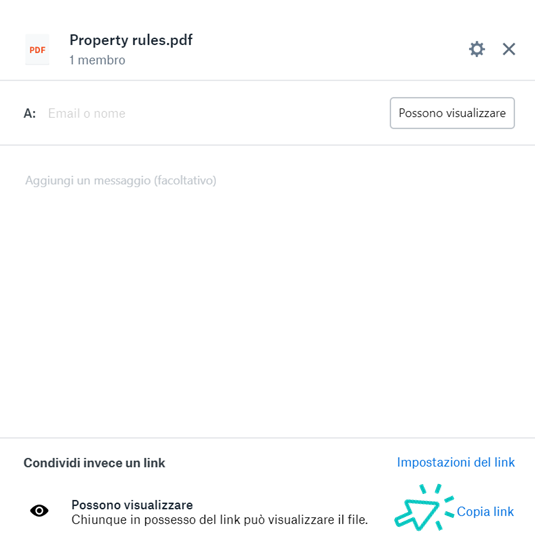Click the eye icon beside link permissions
Viewport: 536px width, 550px height.
click(39, 511)
